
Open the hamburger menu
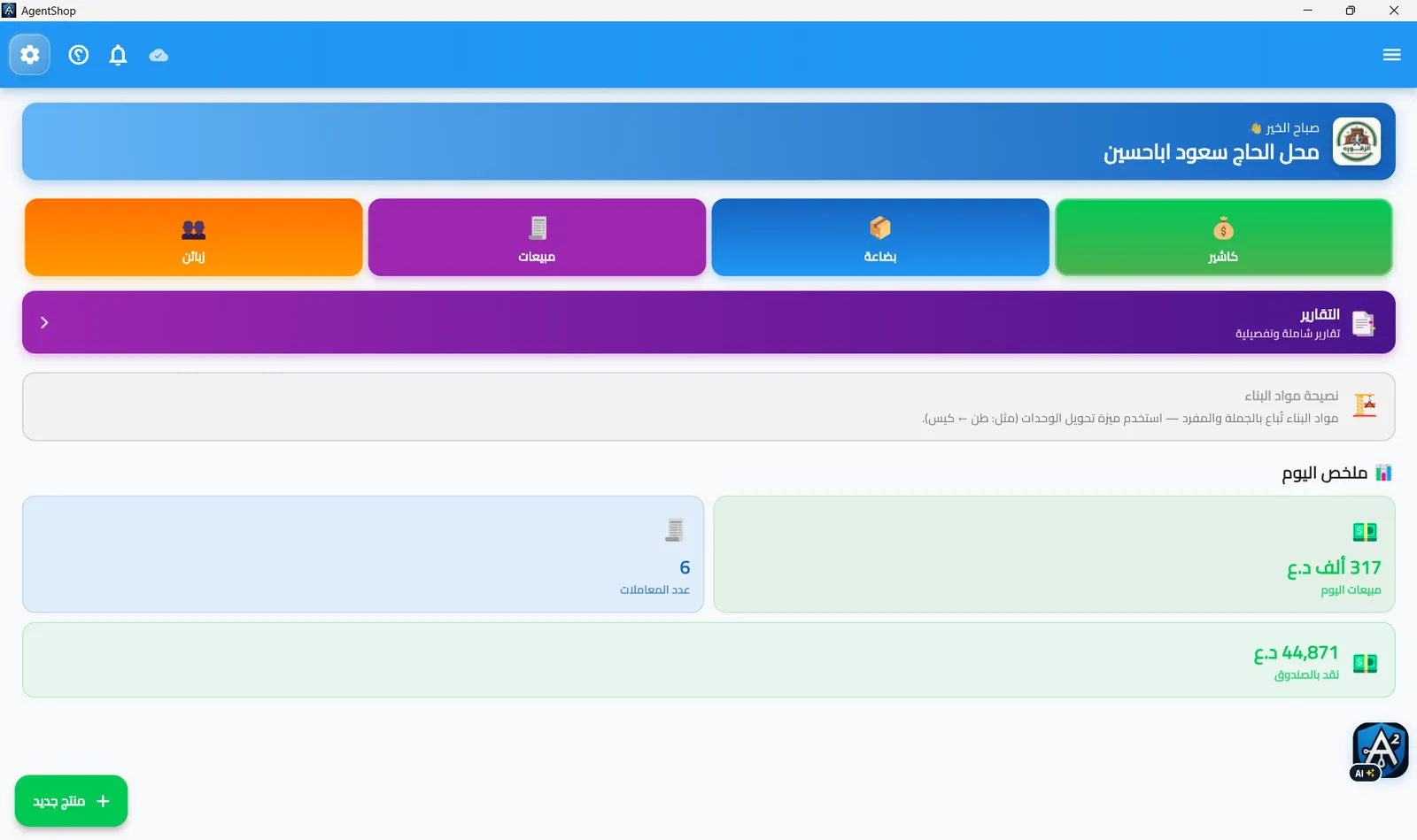pyautogui.click(x=1391, y=55)
